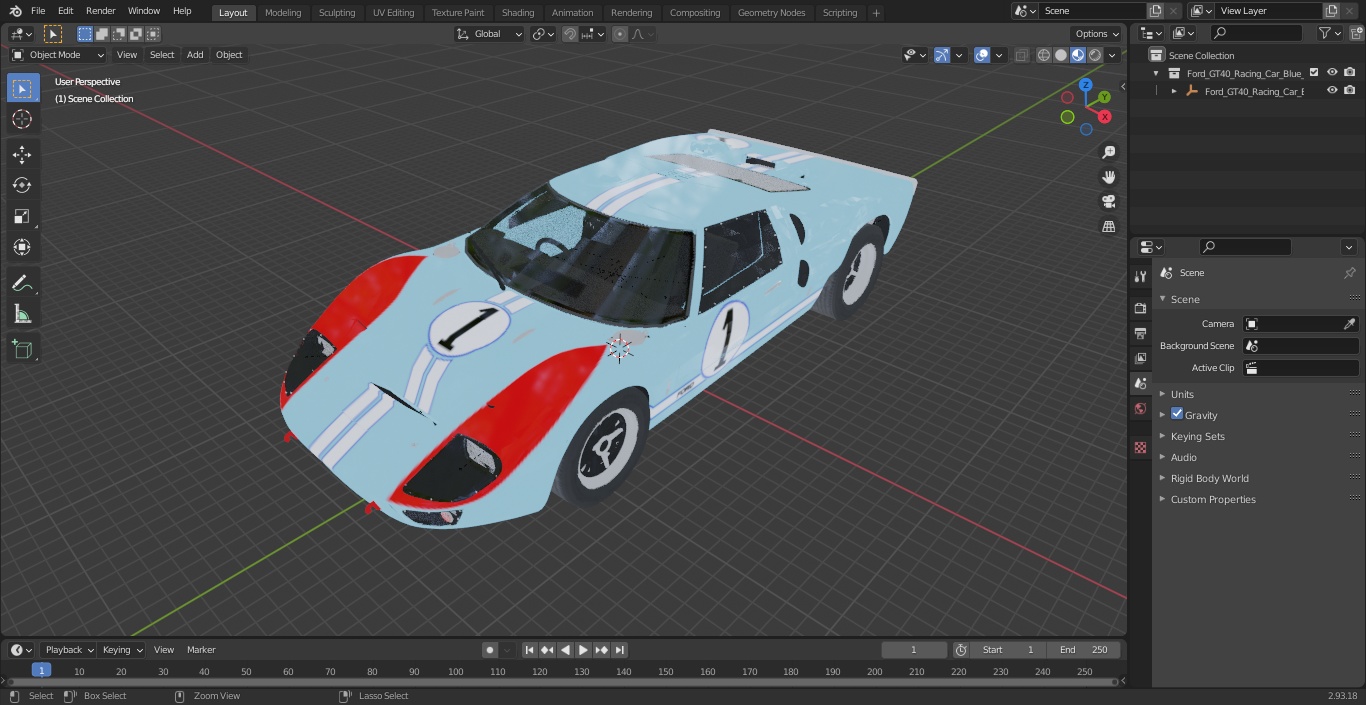The height and width of the screenshot is (705, 1366).
Task: Toggle snapping magnet
Action: tap(570, 34)
